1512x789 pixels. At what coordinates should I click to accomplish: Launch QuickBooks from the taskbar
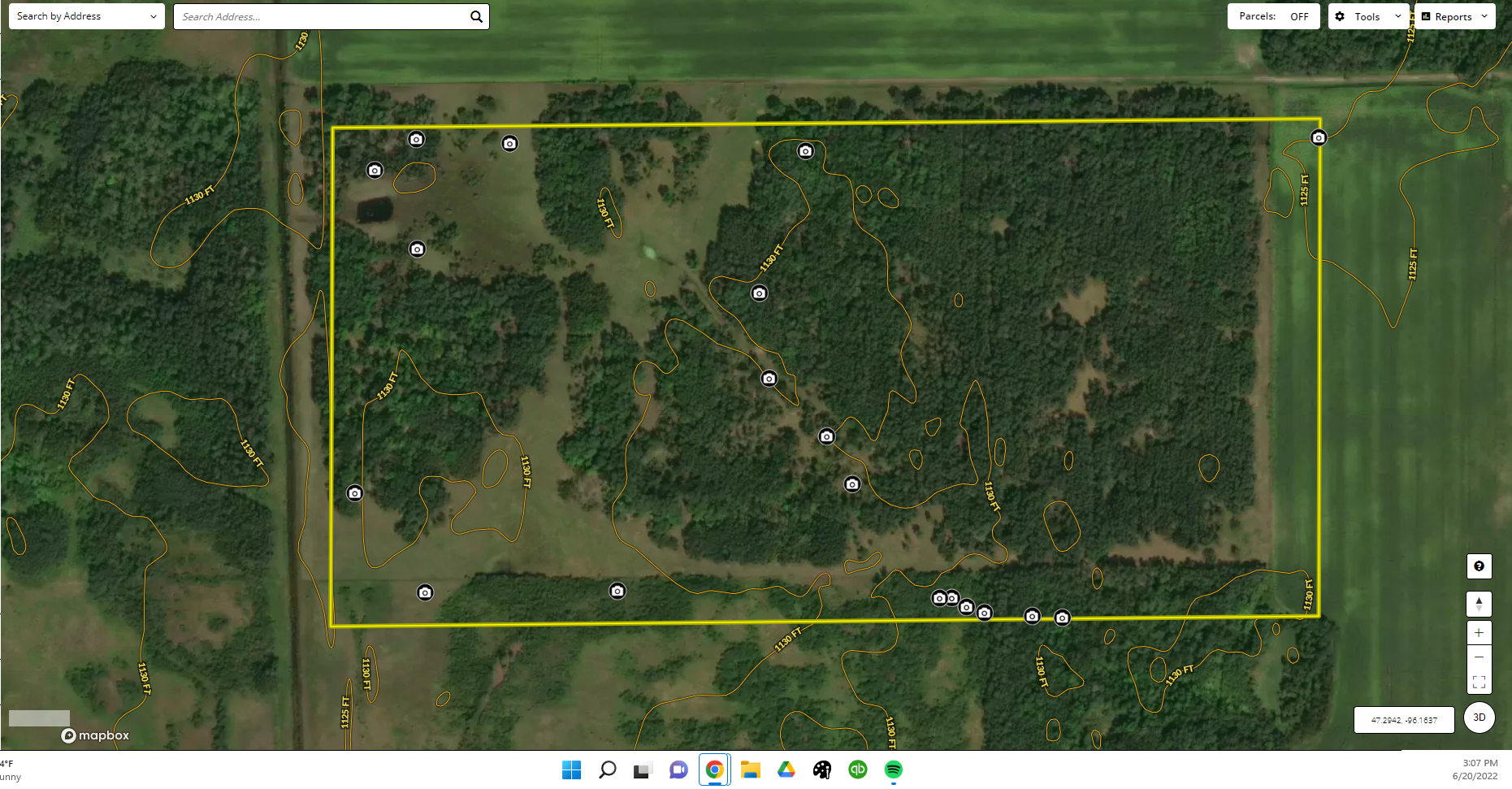click(x=857, y=769)
